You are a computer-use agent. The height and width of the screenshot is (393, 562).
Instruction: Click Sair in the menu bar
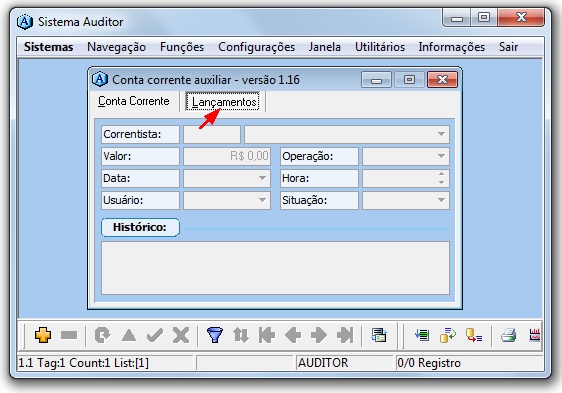click(508, 47)
